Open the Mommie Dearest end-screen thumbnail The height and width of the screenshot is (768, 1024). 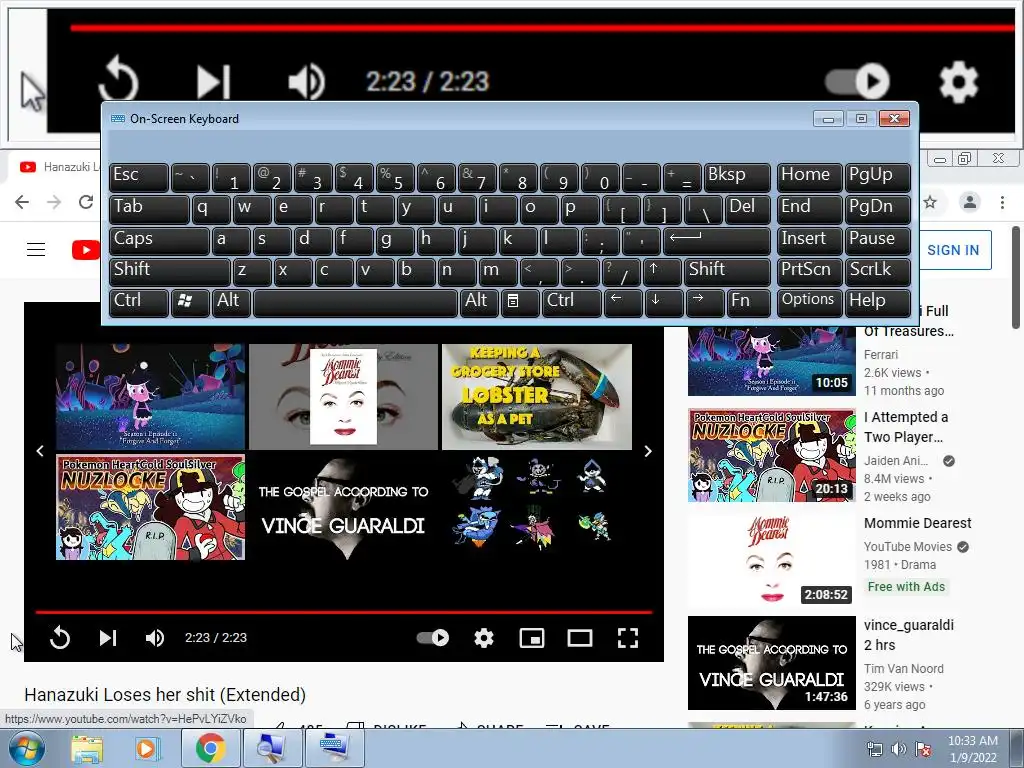click(344, 396)
